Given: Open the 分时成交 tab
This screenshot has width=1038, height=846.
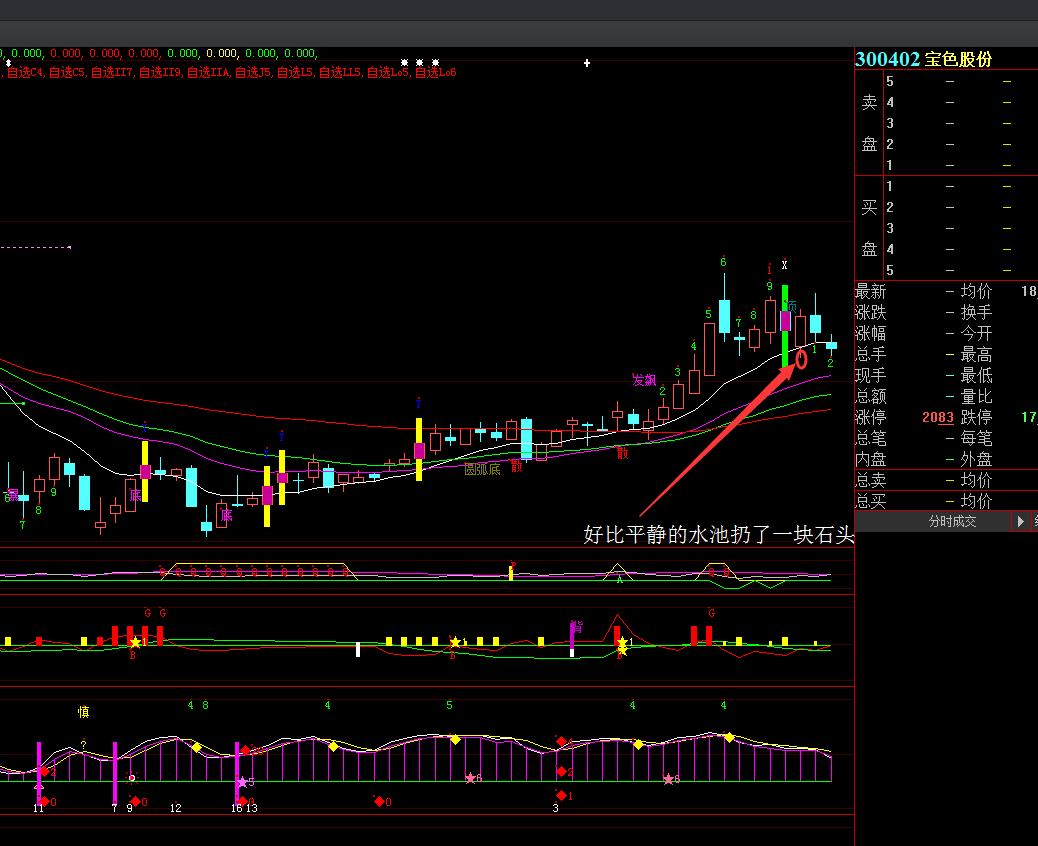Looking at the screenshot, I should click(951, 521).
